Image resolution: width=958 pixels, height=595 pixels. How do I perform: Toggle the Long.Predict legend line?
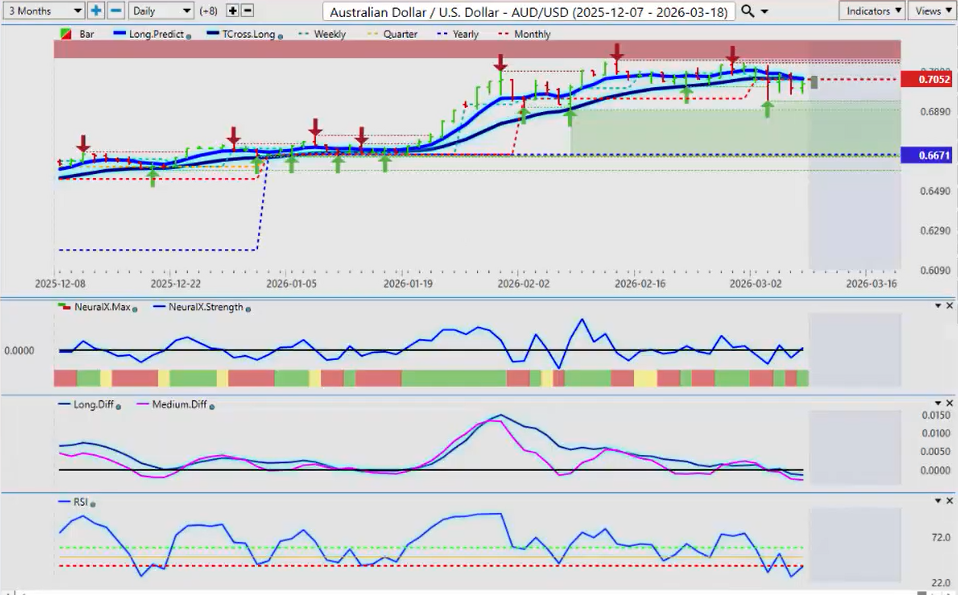(x=150, y=34)
